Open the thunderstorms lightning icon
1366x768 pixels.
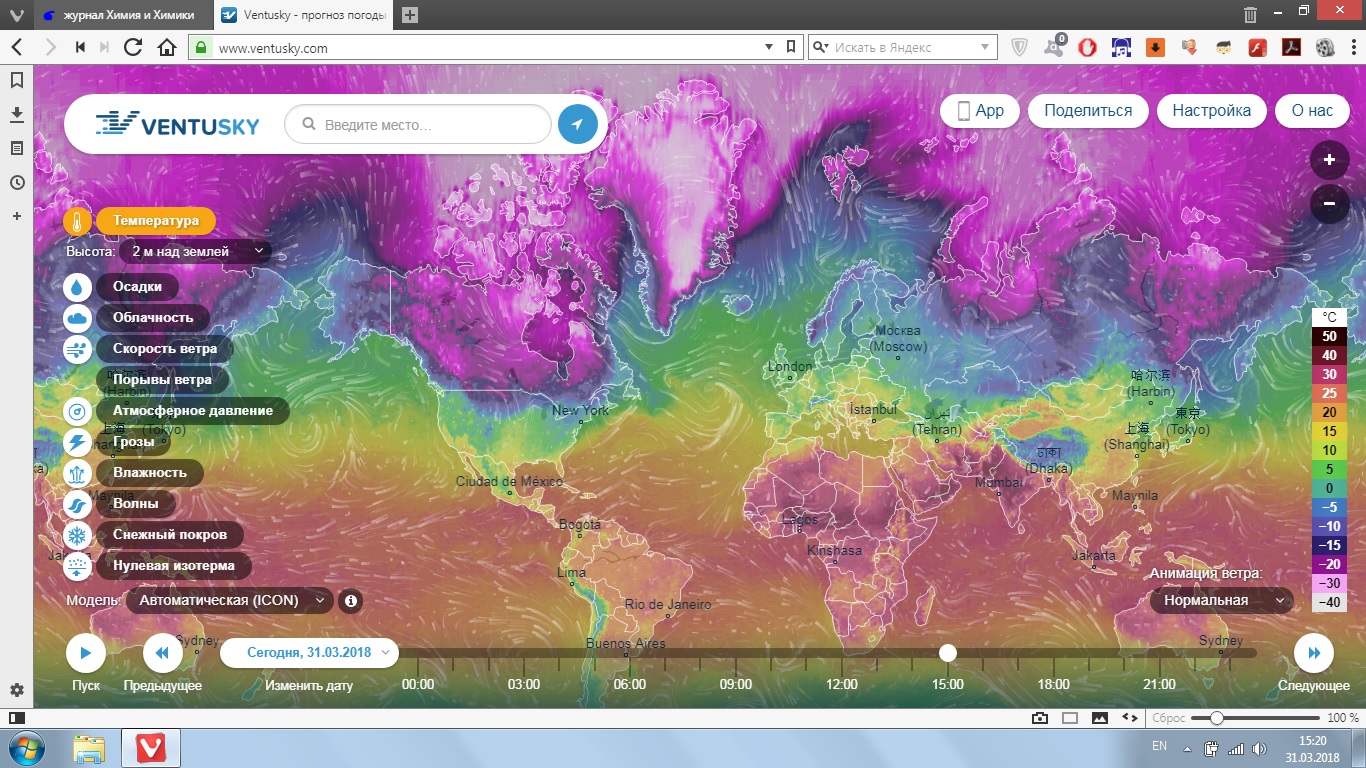[x=78, y=442]
